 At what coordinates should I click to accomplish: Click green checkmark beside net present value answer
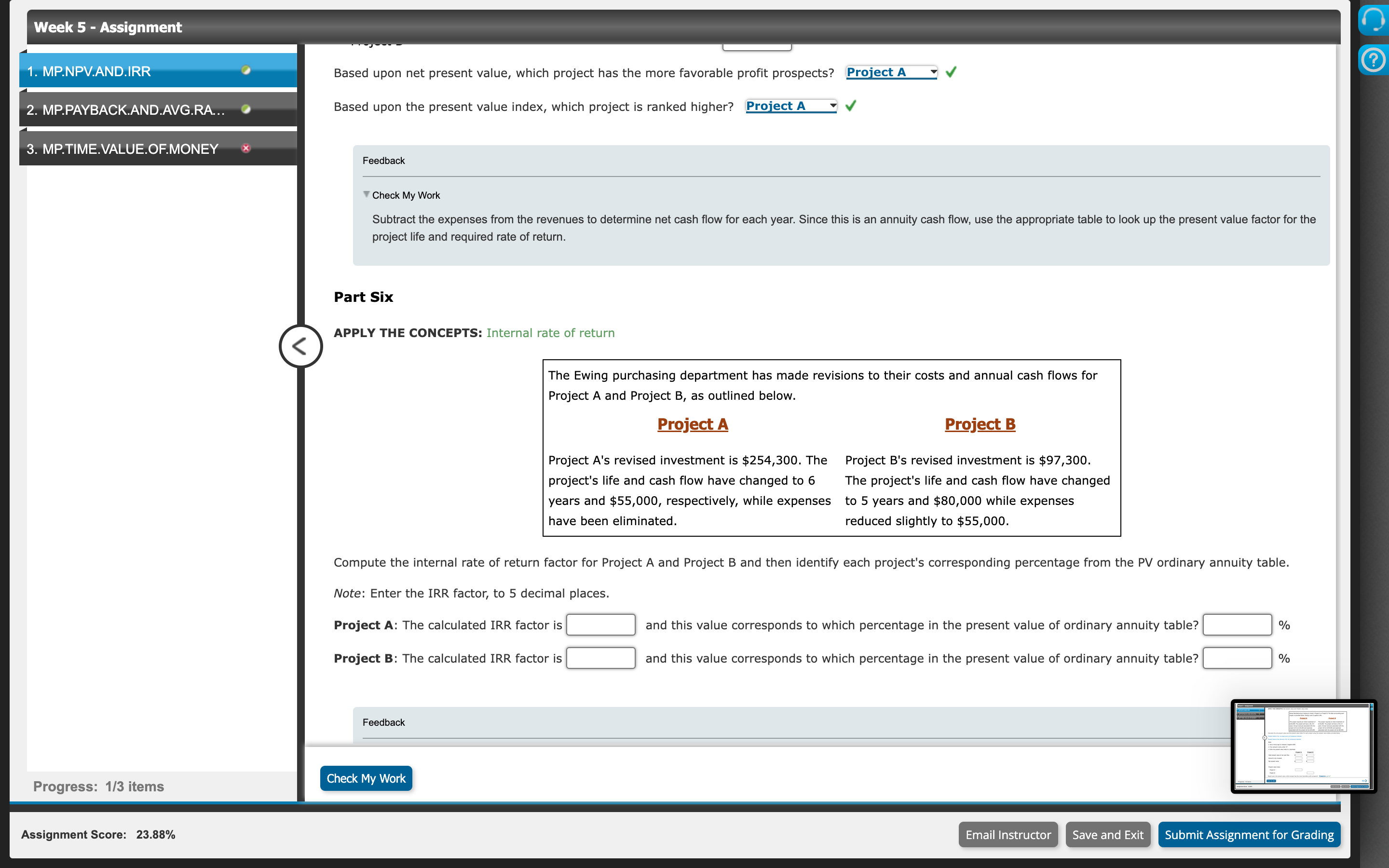[x=951, y=72]
